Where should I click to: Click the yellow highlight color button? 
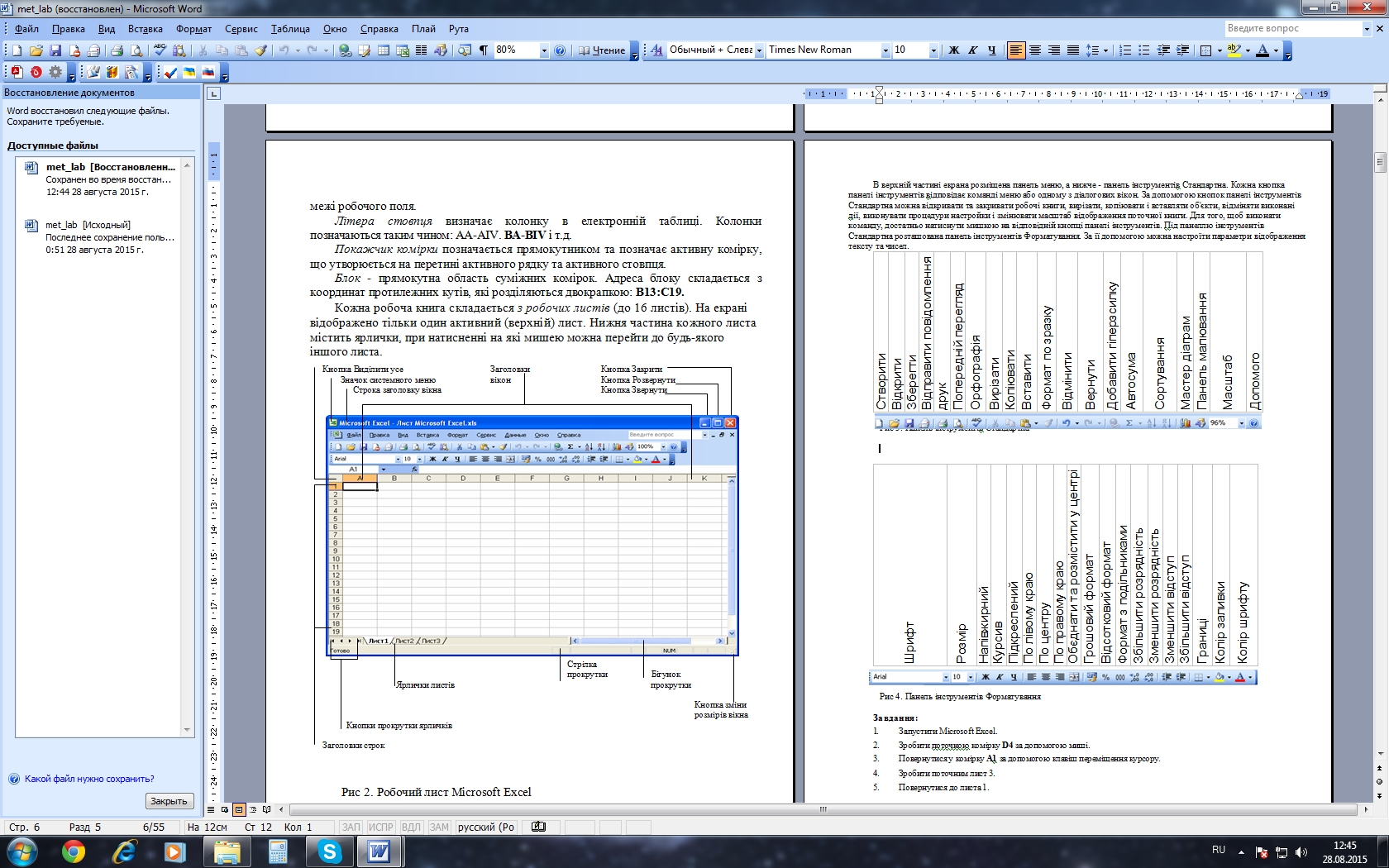pyautogui.click(x=1234, y=50)
